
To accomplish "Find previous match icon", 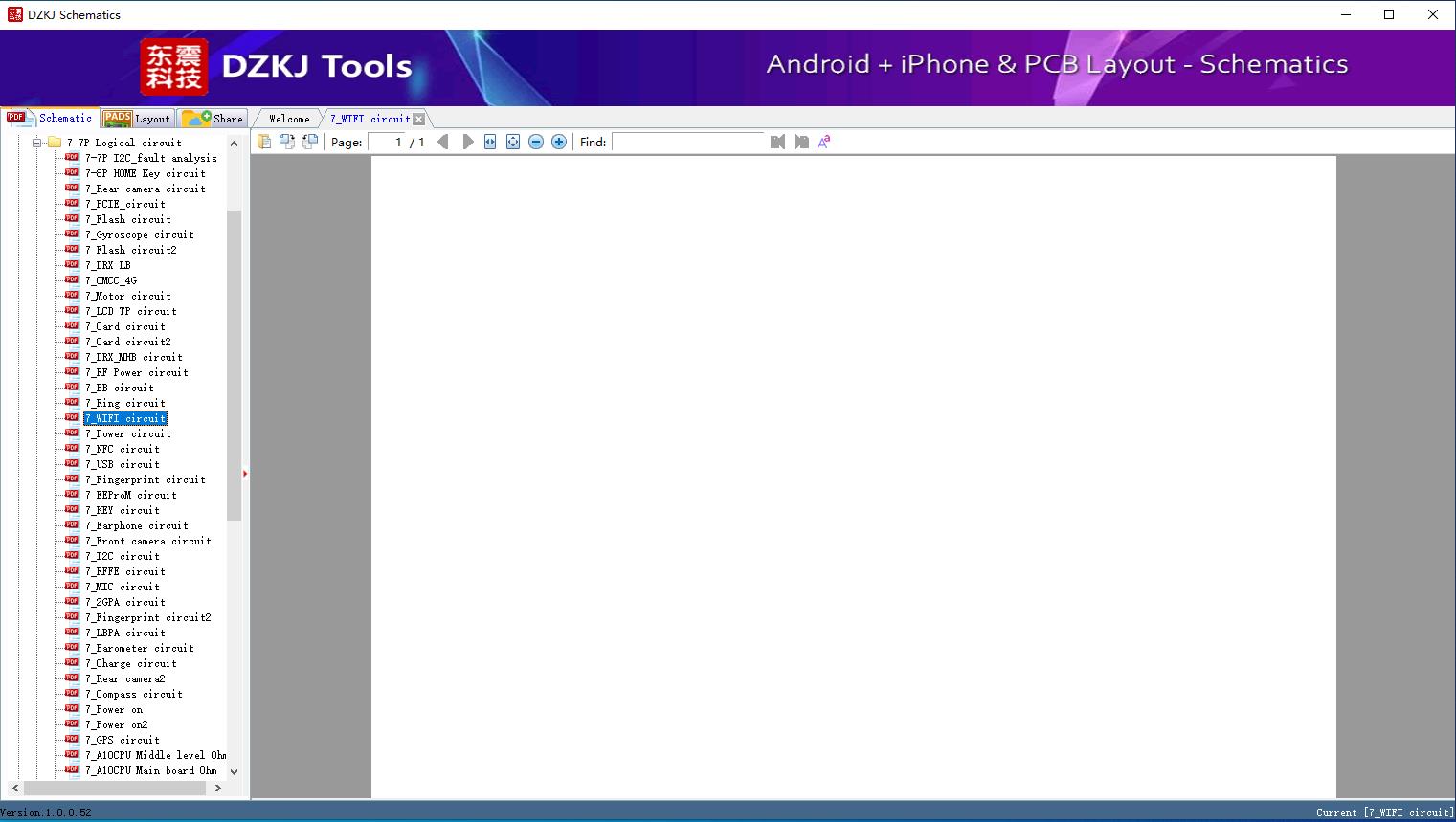I will tap(777, 142).
